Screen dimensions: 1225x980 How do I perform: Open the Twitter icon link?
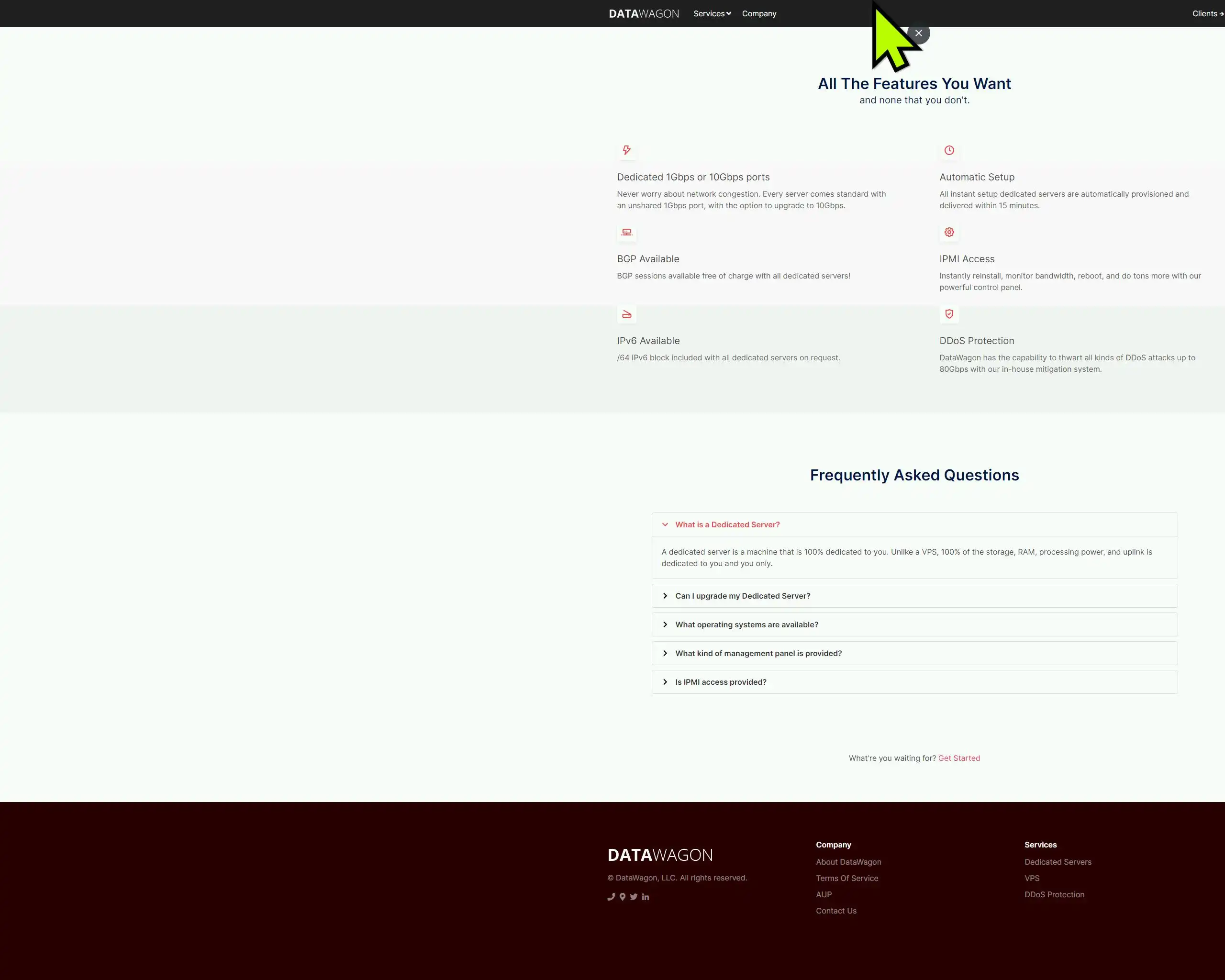tap(634, 897)
